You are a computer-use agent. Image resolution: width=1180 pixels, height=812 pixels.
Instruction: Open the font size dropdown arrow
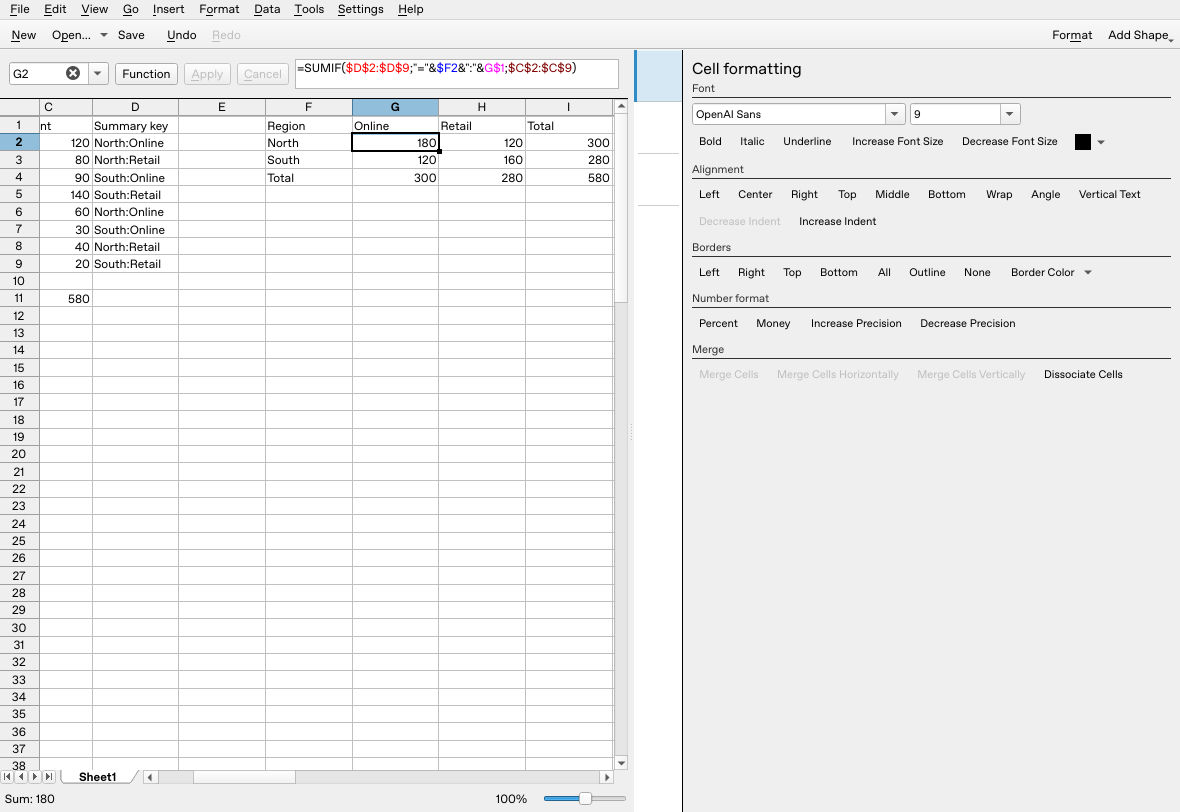coord(1009,114)
